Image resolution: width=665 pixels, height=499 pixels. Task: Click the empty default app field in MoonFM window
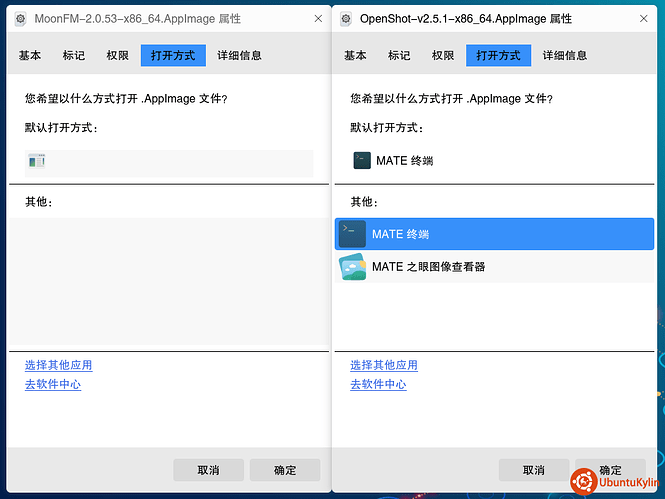(169, 163)
